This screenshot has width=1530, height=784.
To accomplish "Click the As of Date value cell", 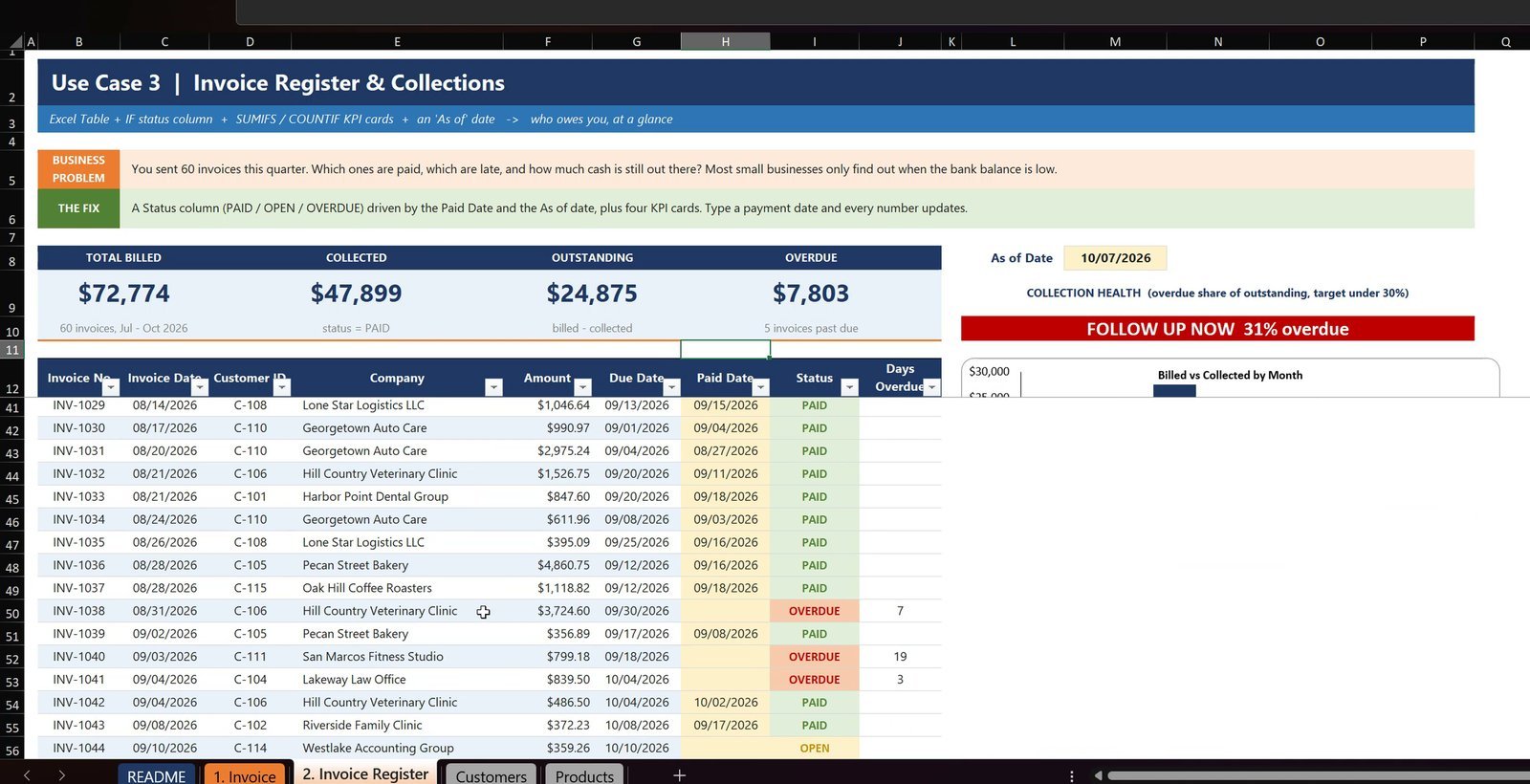I will (1115, 258).
